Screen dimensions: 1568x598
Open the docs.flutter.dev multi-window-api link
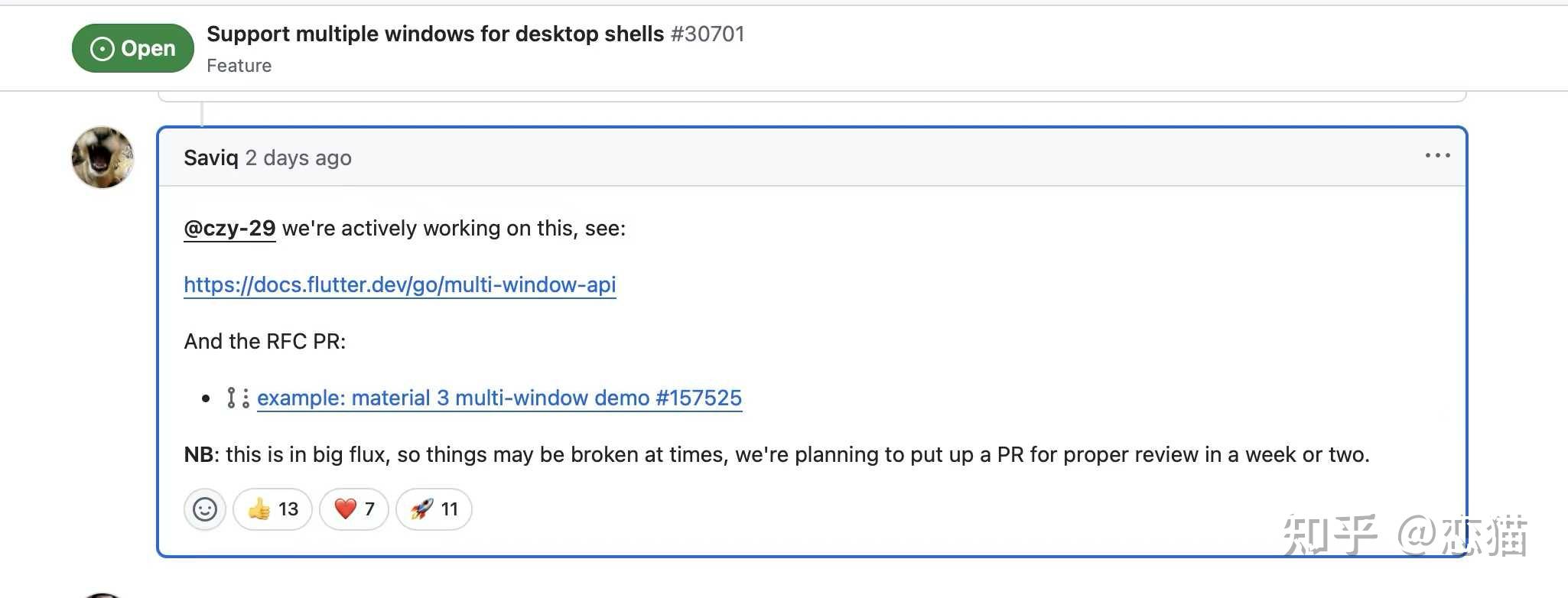click(x=399, y=285)
